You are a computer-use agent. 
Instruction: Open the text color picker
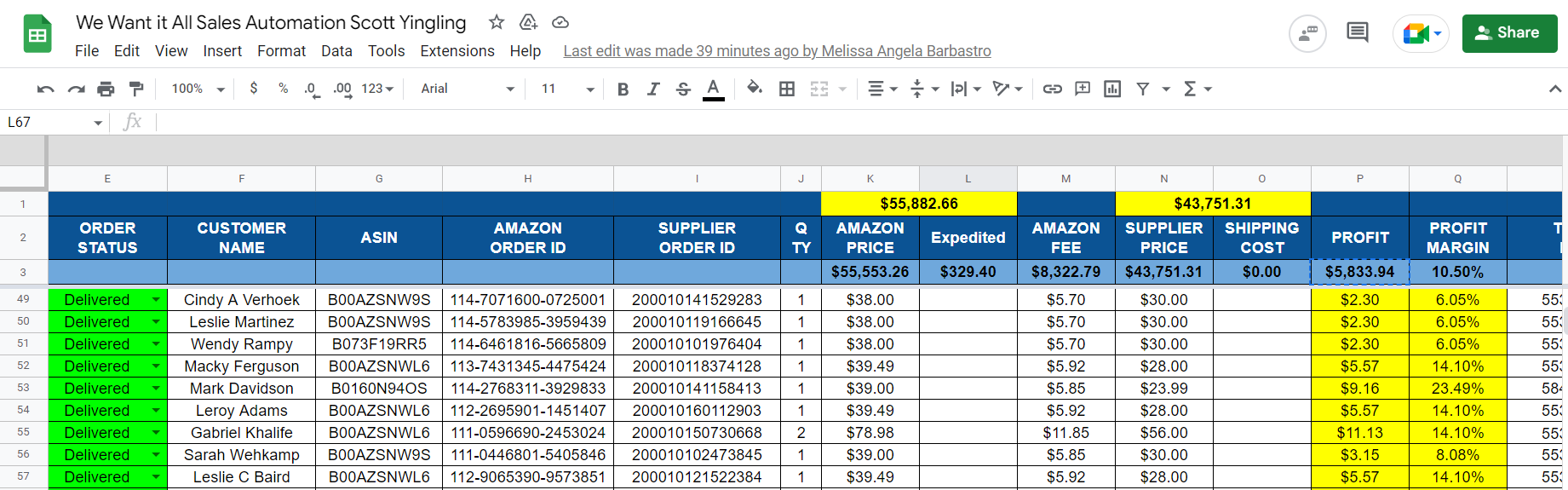[x=714, y=89]
